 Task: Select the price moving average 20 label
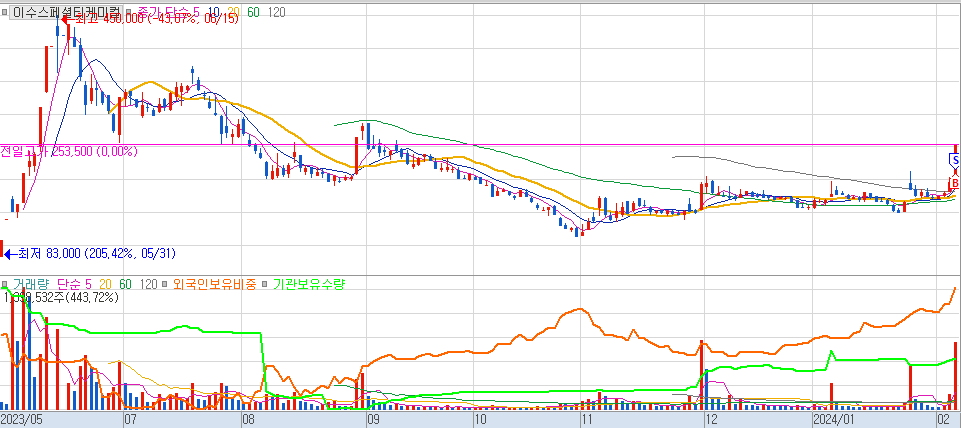(x=233, y=12)
